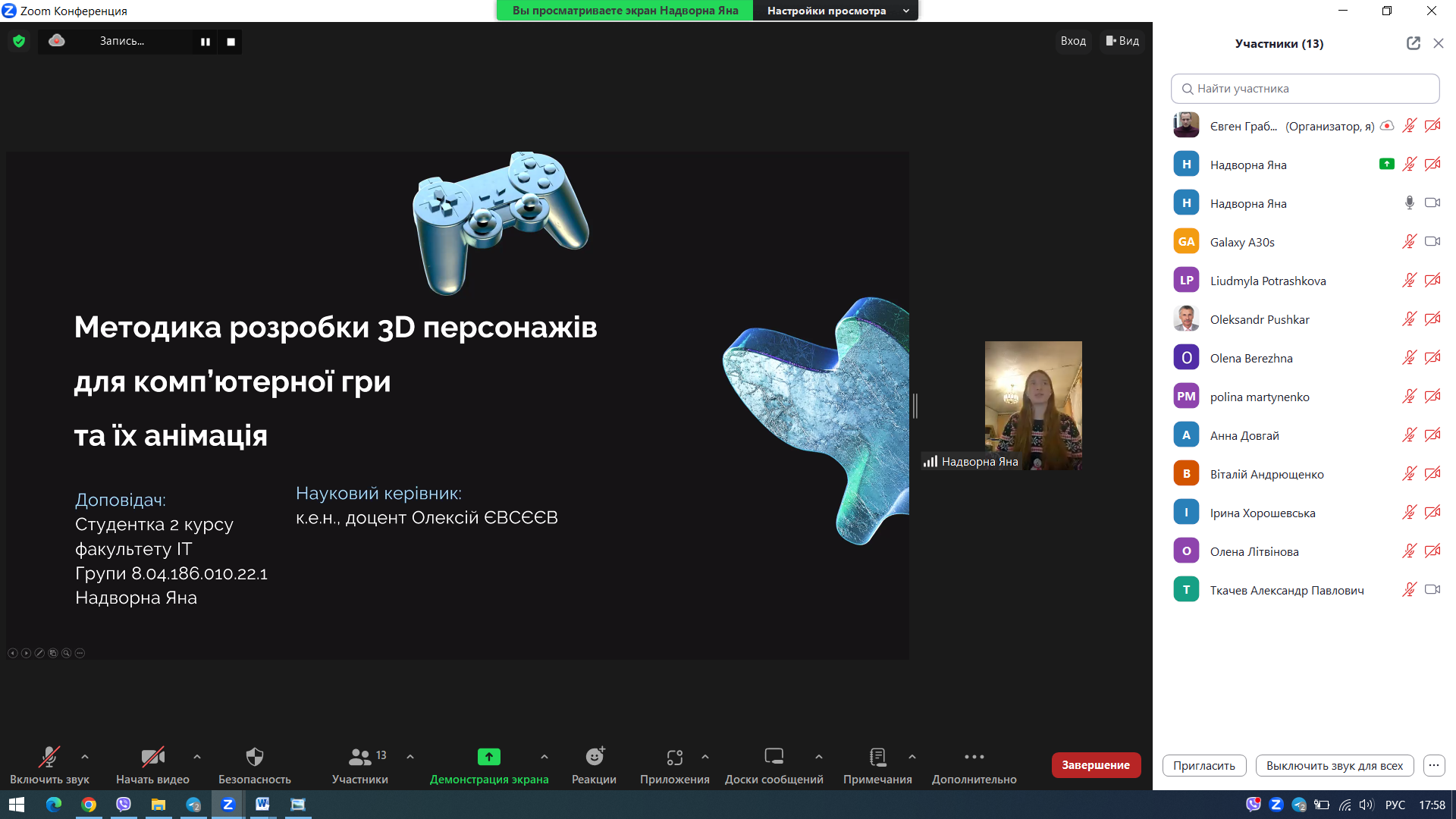Pause the recording
Image resolution: width=1456 pixels, height=819 pixels.
205,42
